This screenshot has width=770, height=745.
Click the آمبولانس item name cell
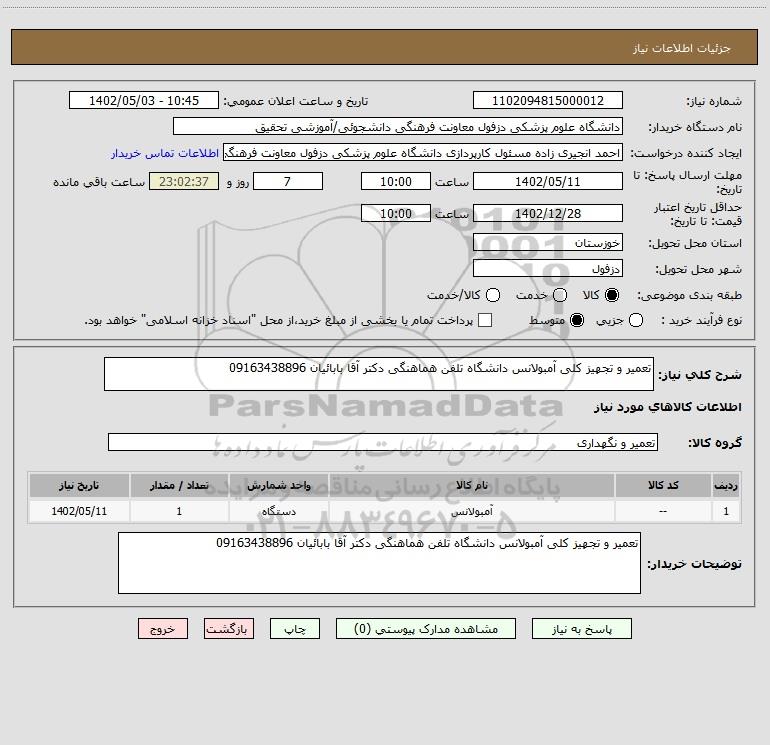pos(471,511)
